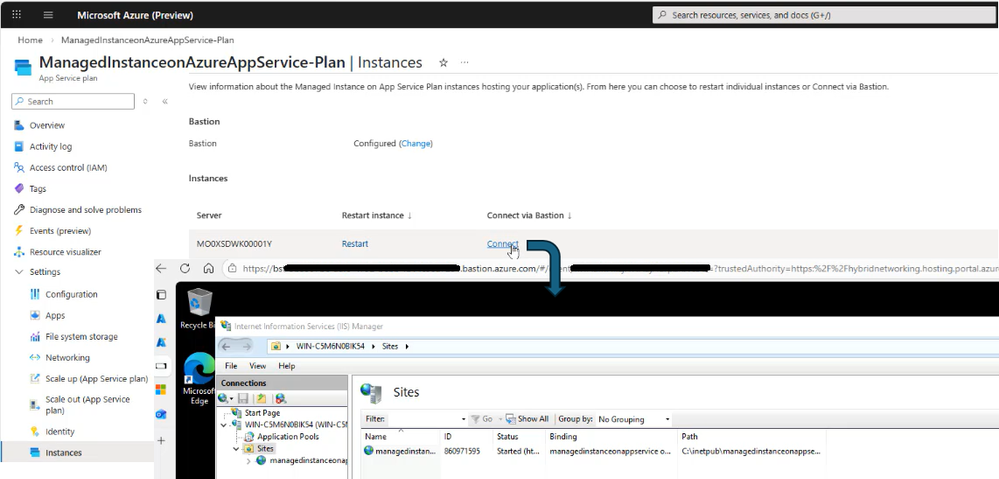Select the site row with ID 860971595

tap(593, 451)
